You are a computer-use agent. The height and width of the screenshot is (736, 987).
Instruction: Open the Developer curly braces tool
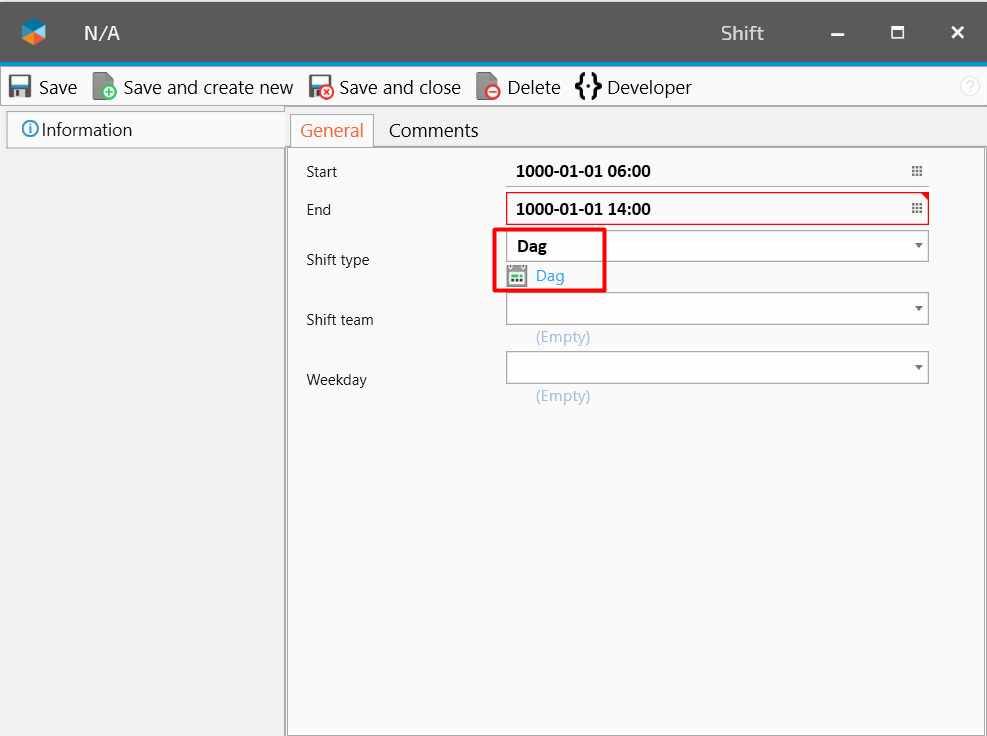(588, 87)
